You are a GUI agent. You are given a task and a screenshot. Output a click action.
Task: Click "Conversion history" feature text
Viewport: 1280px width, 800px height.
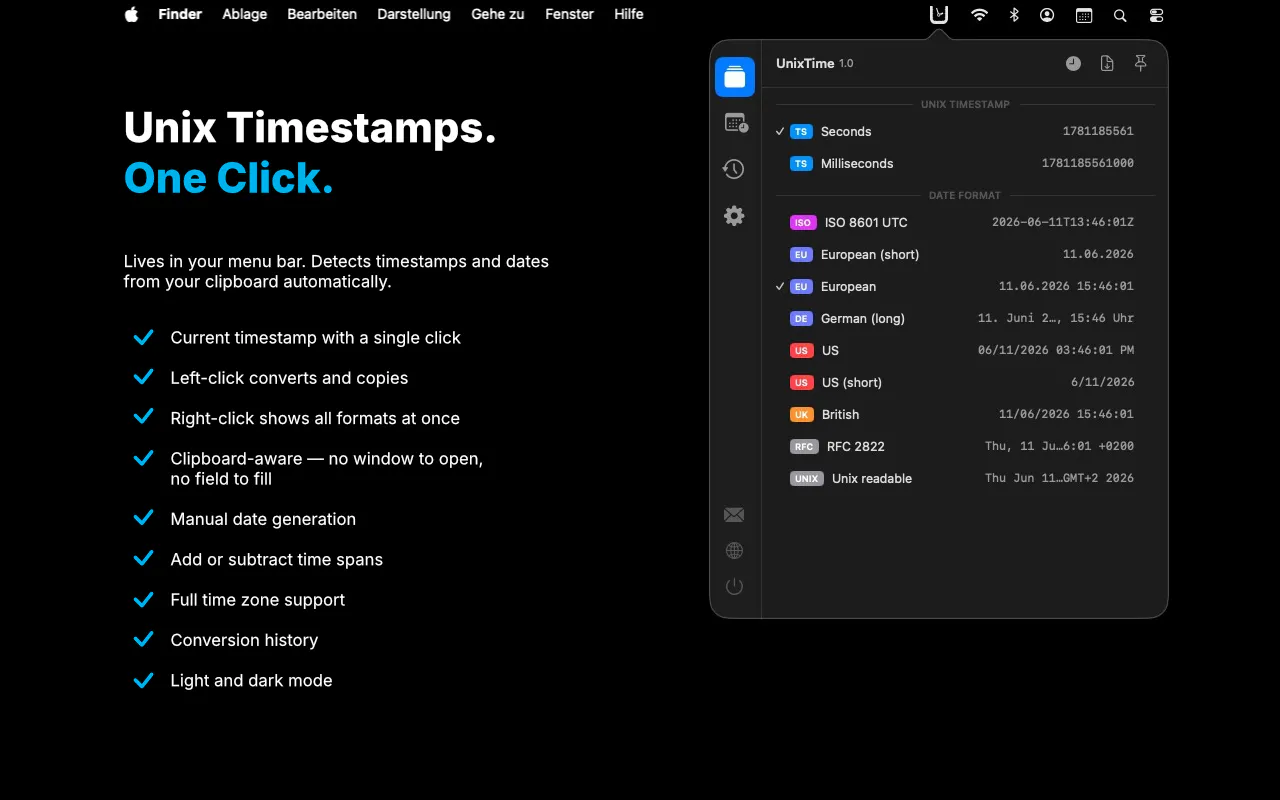coord(244,640)
